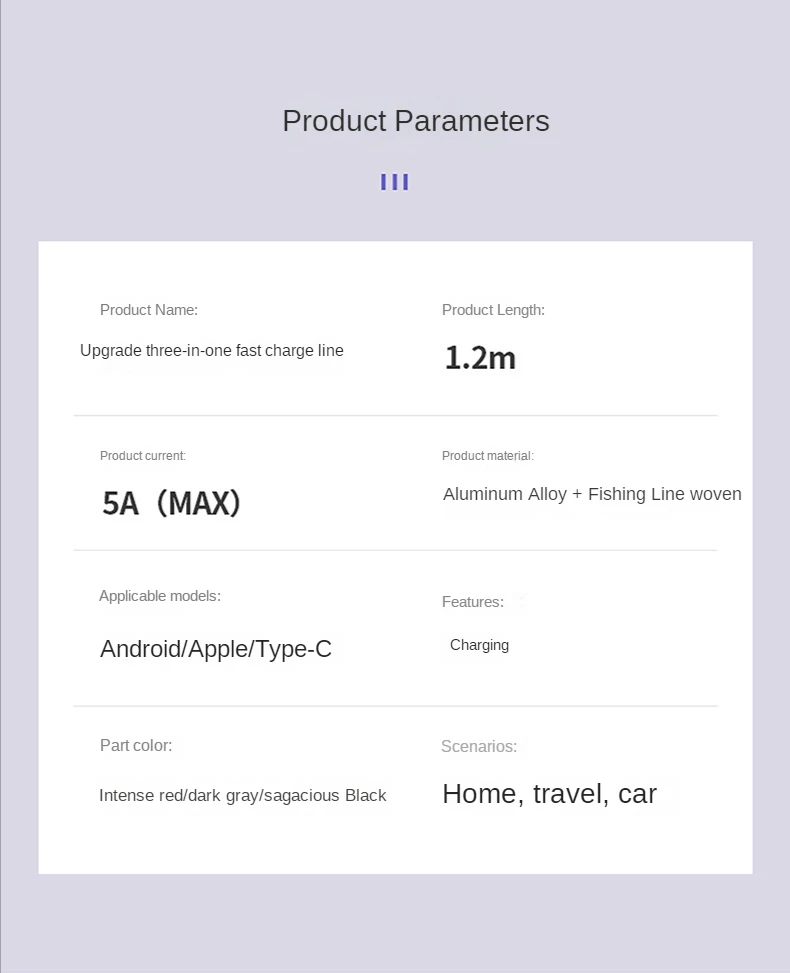
Task: Select the Product Length label
Action: click(x=493, y=310)
